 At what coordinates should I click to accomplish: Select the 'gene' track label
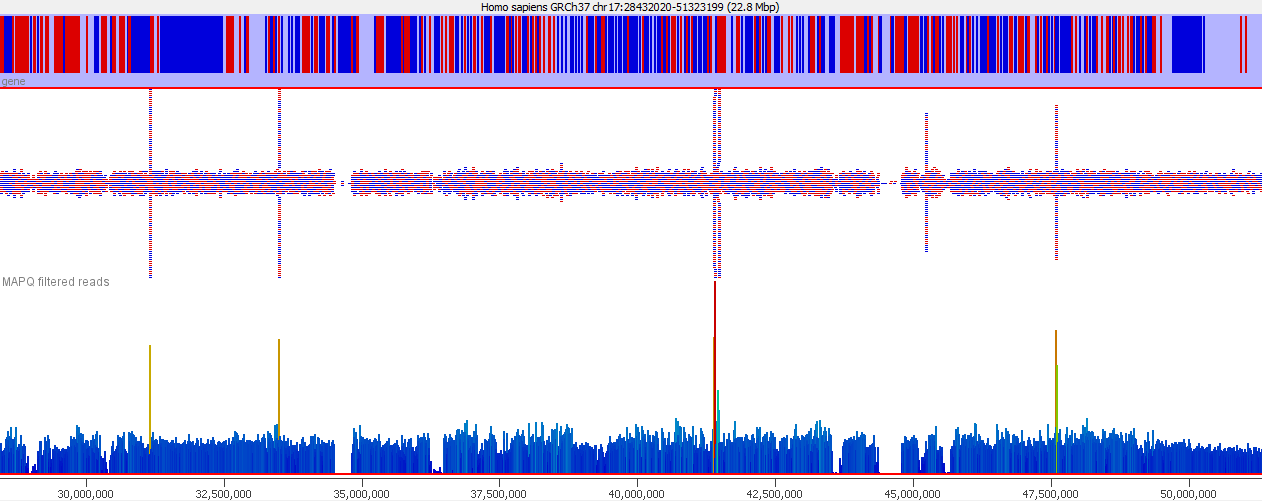[x=14, y=81]
